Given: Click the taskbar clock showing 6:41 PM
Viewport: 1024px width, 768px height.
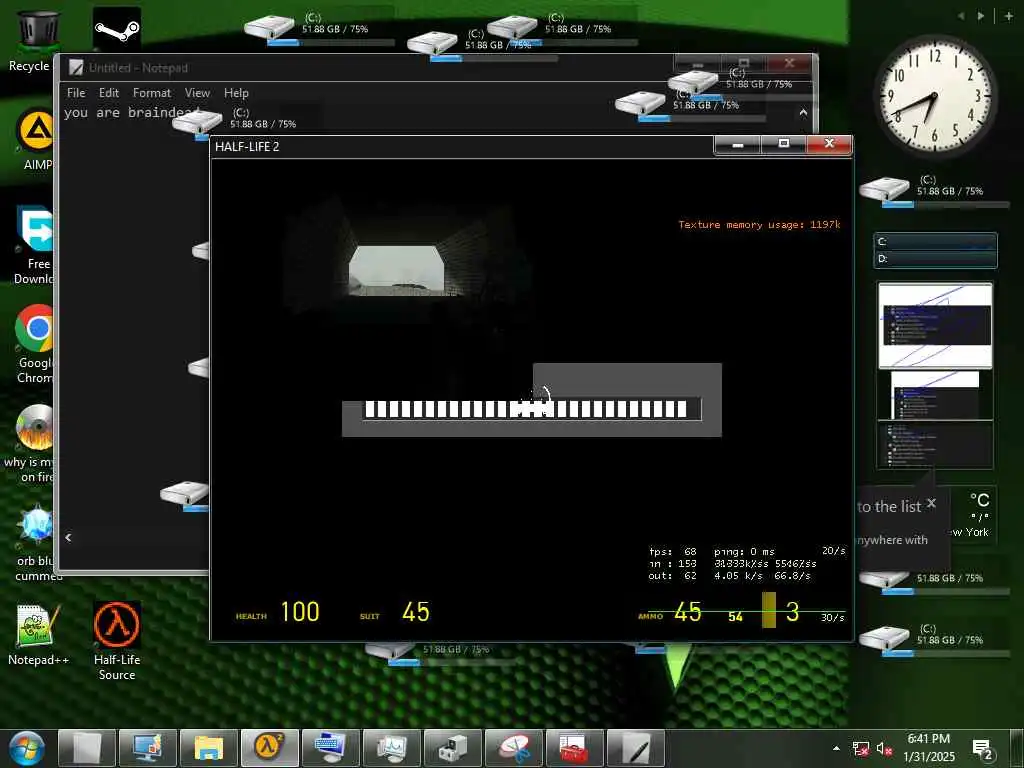Looking at the screenshot, I should tap(929, 748).
